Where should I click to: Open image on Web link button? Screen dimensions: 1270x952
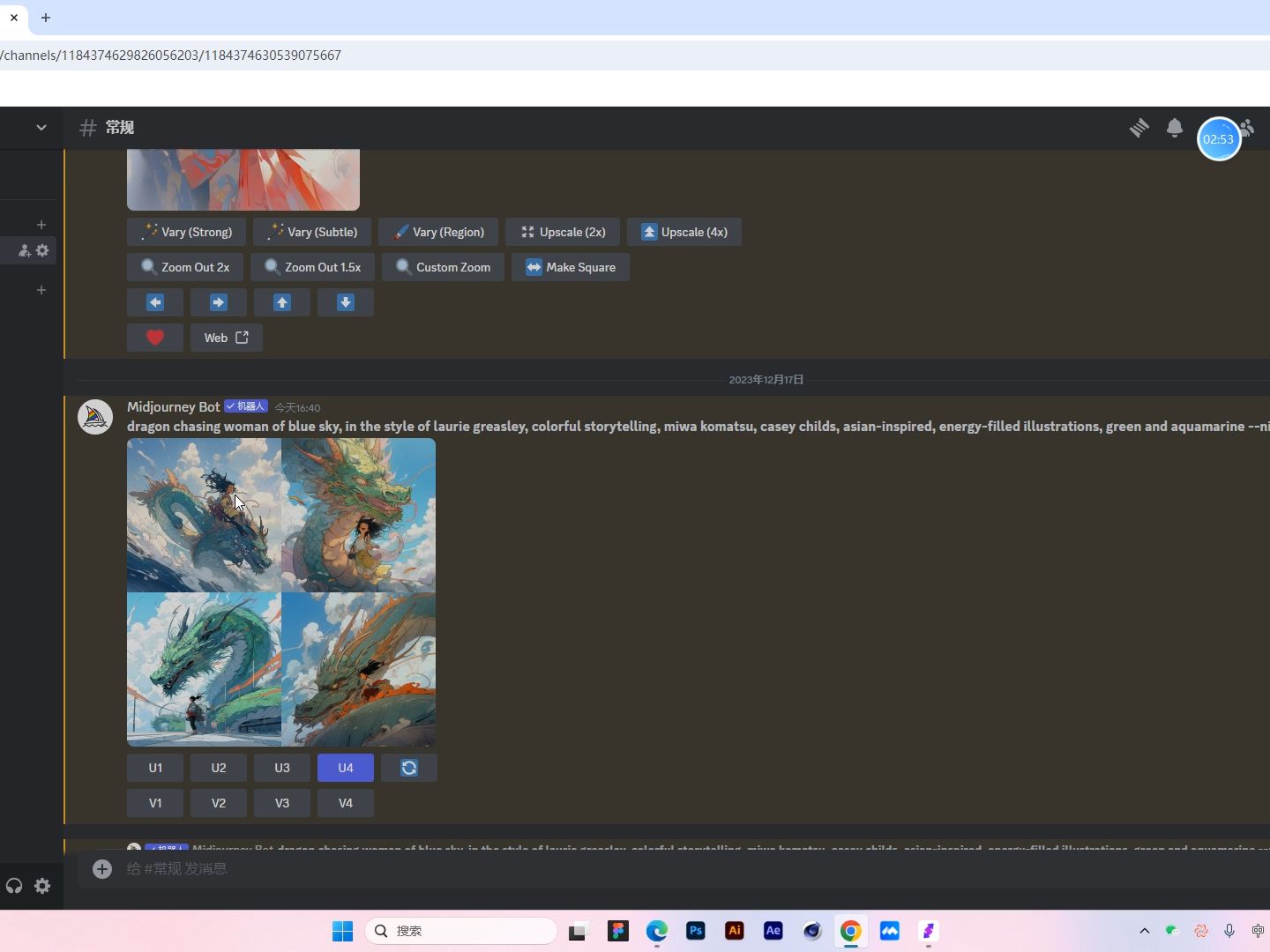pyautogui.click(x=227, y=338)
